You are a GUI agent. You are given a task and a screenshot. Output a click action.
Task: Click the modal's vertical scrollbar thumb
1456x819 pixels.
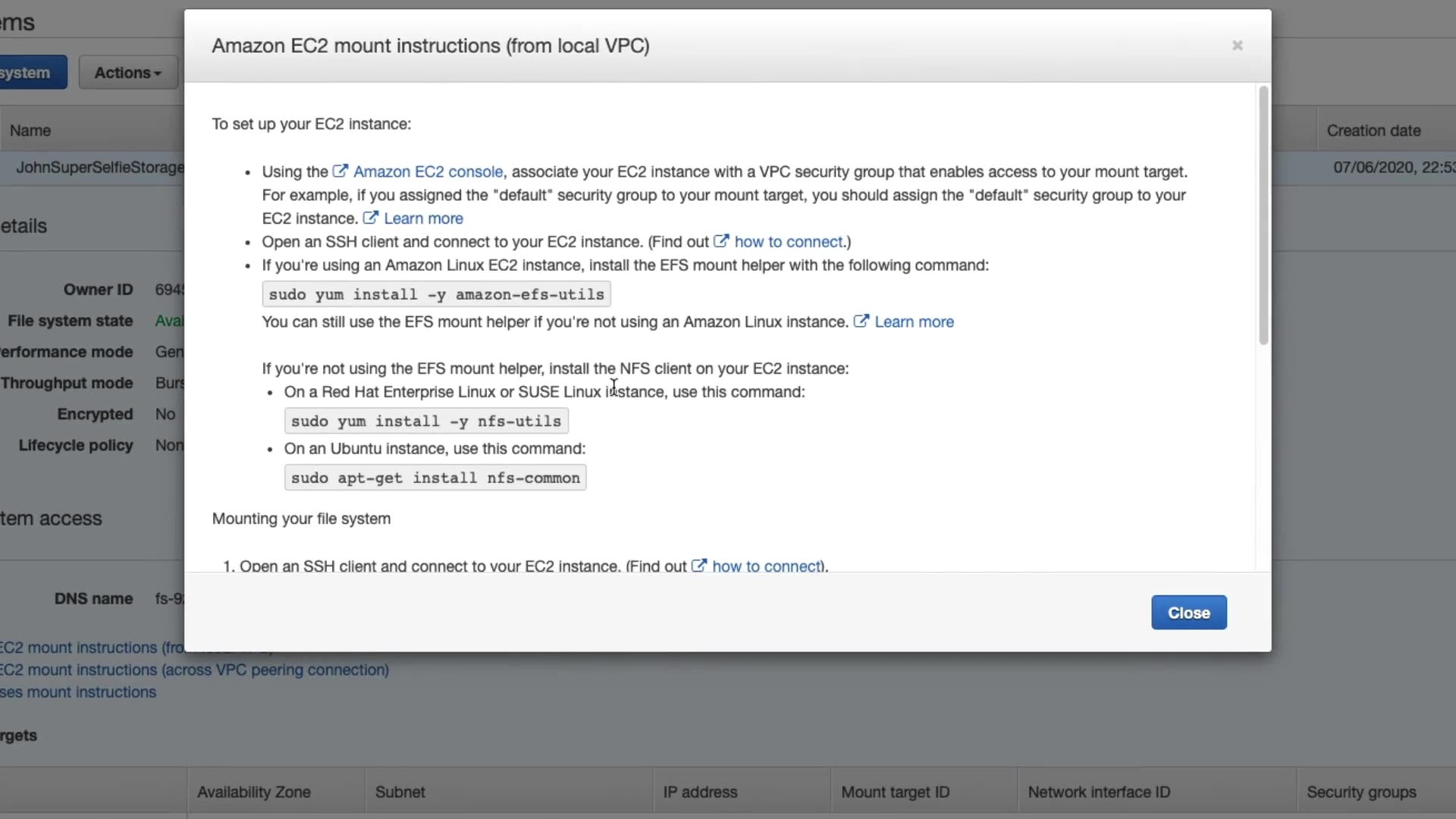[1263, 216]
